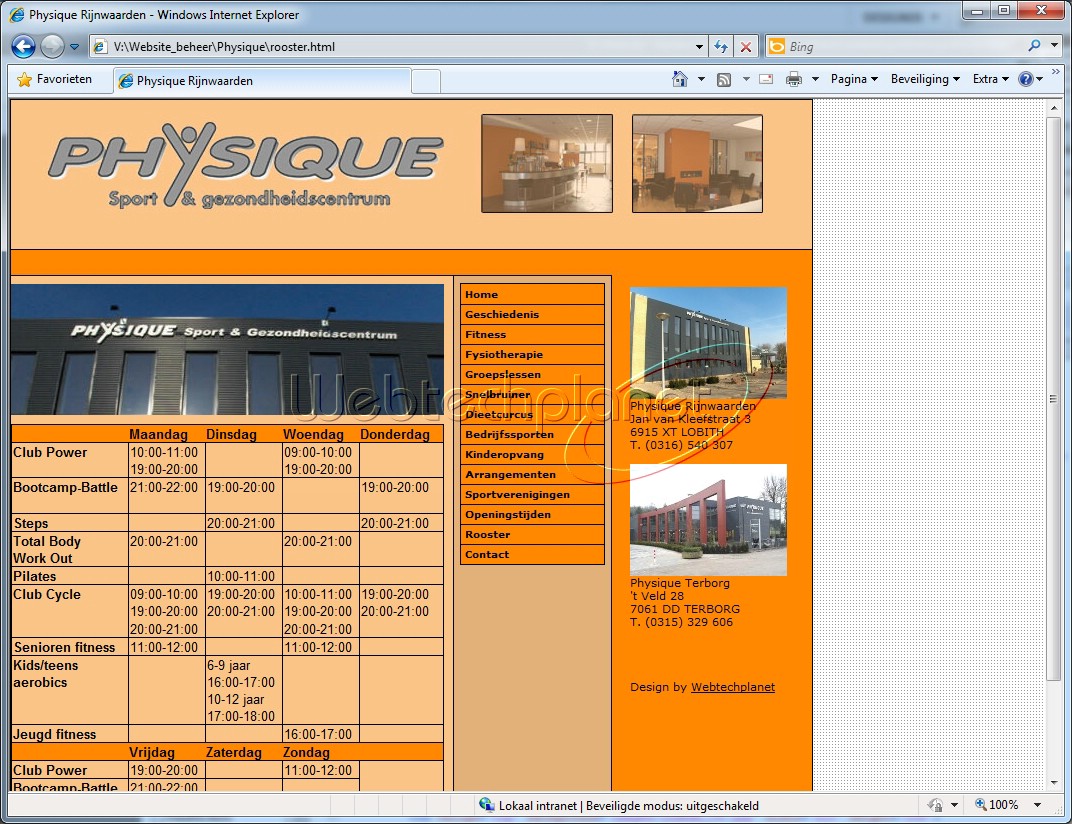
Task: Click the Help question mark icon
Action: 1026,79
